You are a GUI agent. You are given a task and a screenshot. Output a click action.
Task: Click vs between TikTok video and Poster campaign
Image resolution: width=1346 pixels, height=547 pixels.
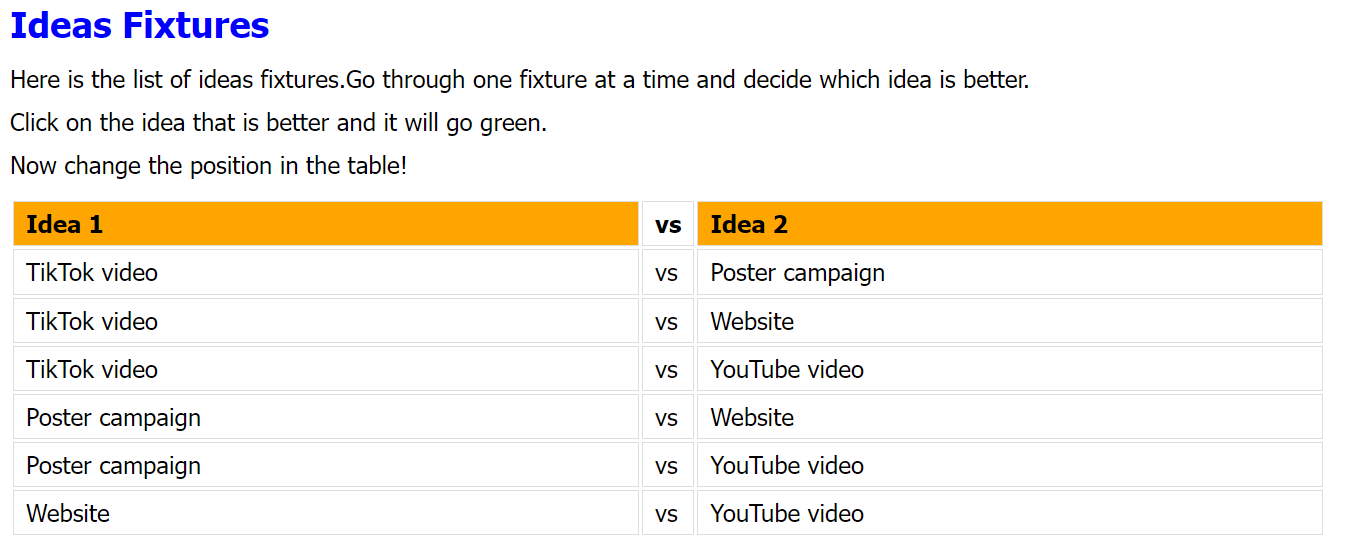tap(667, 273)
